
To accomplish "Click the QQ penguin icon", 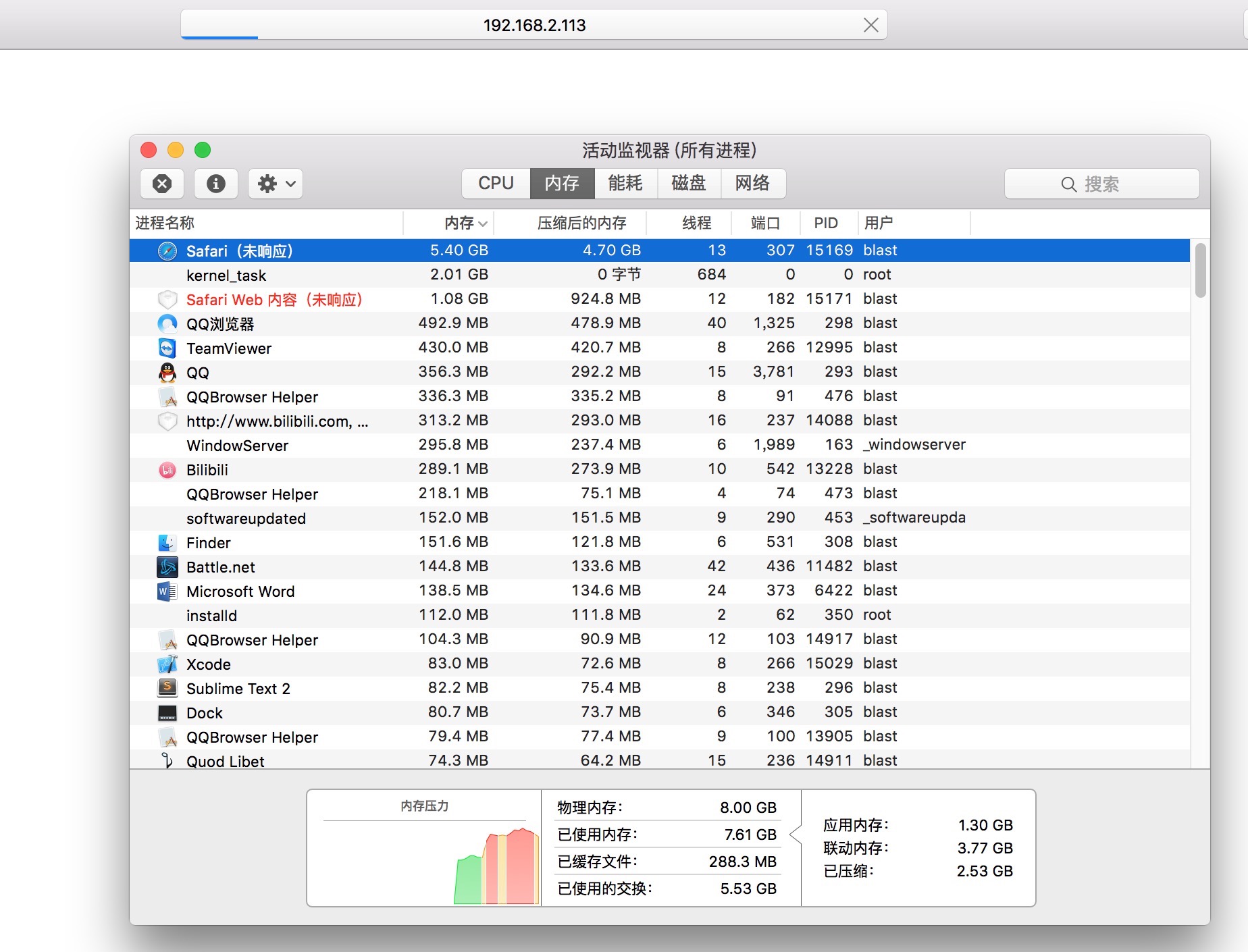I will (167, 373).
